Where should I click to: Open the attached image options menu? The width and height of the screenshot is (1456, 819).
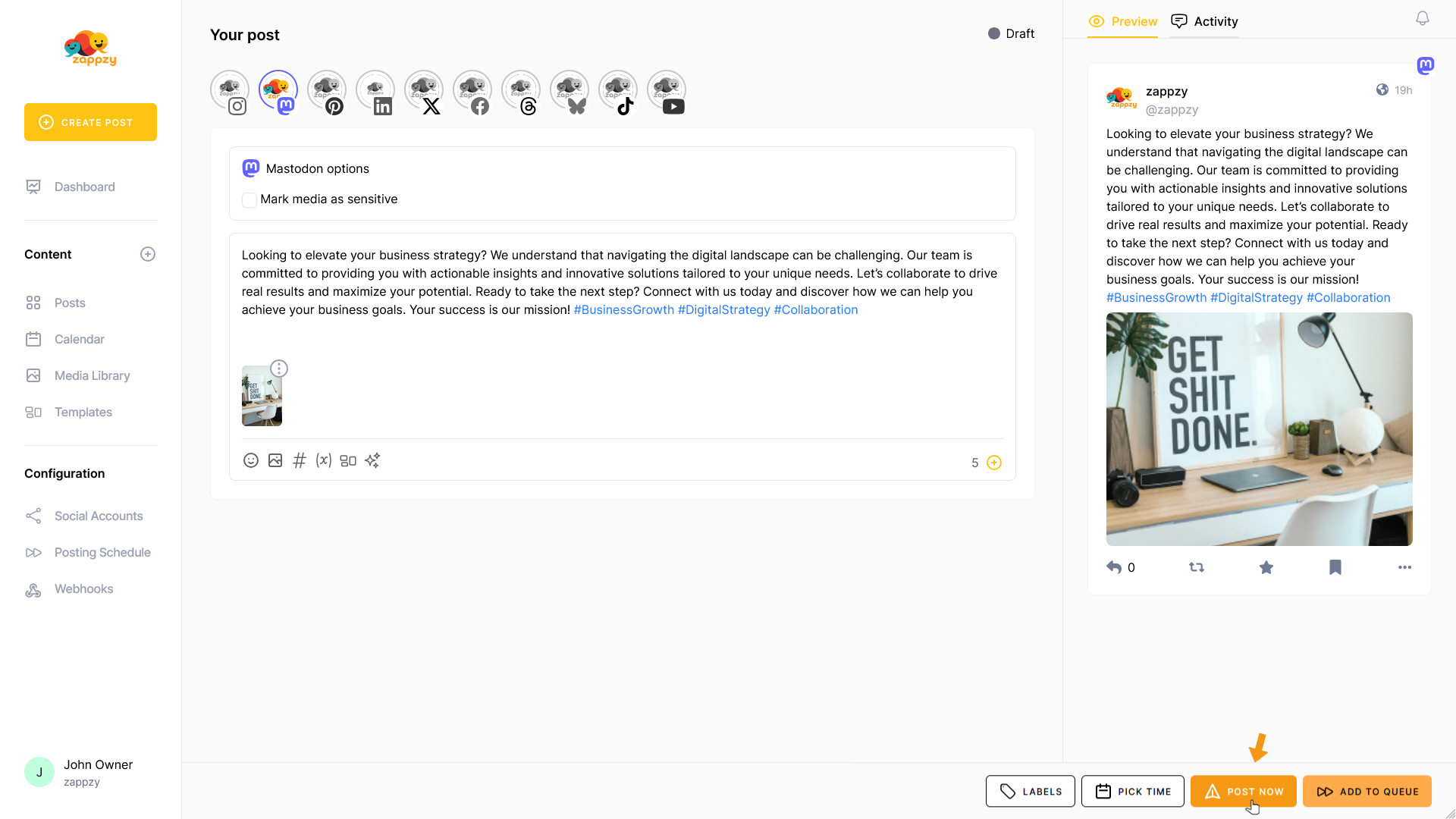pyautogui.click(x=279, y=369)
